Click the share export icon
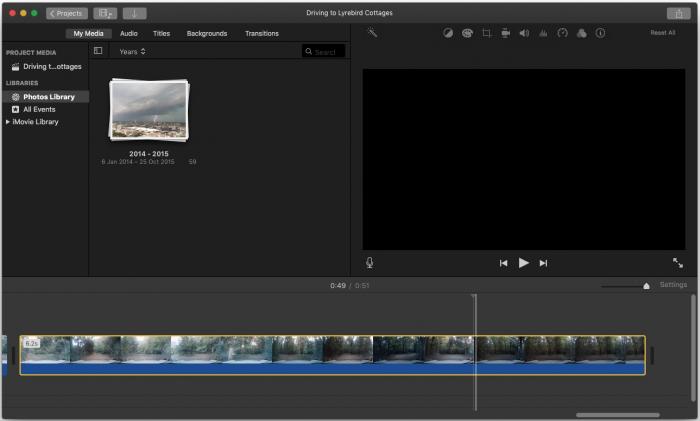Viewport: 700px width, 421px height. pyautogui.click(x=679, y=13)
